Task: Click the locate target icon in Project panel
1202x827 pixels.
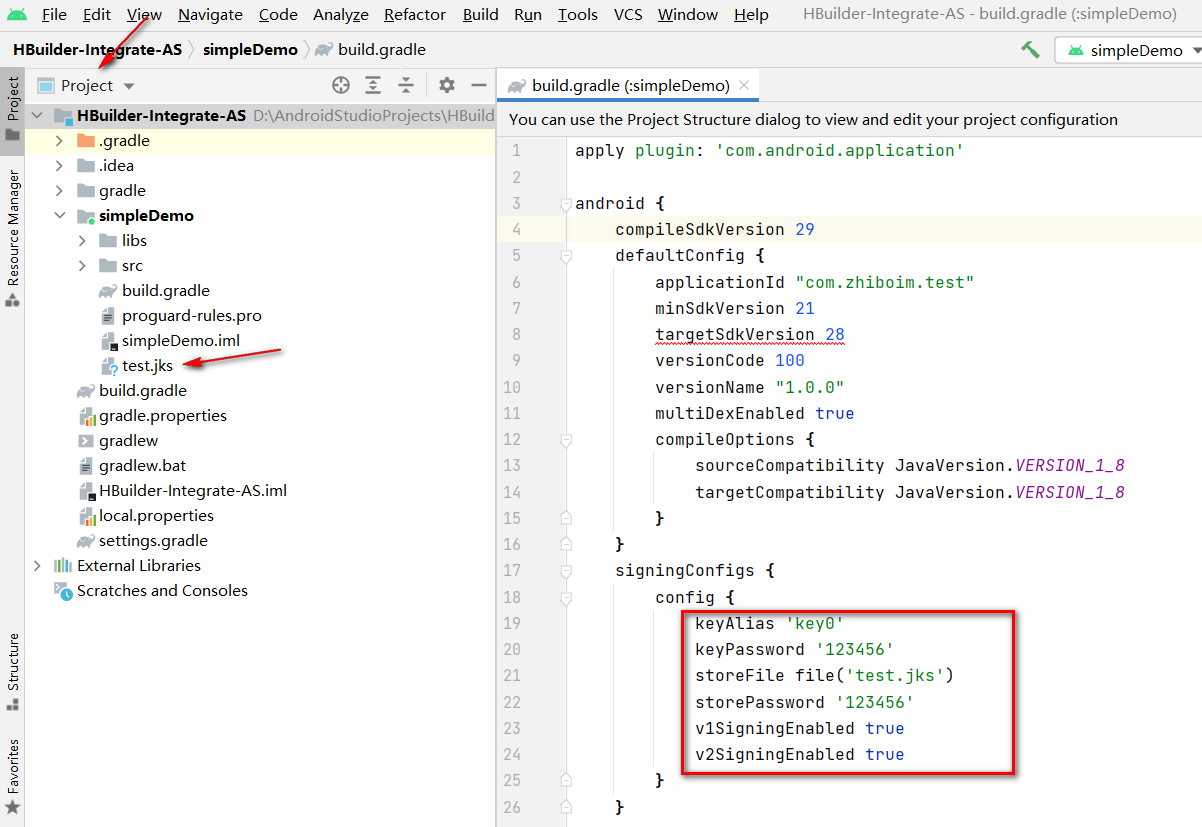Action: (x=341, y=86)
